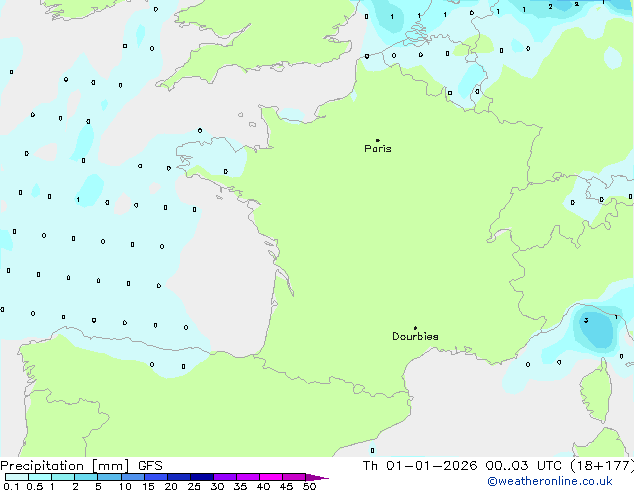Click the forecast date 'Th 01-01-2026 00..03 UTC'
This screenshot has height=490, width=634.
(462, 466)
